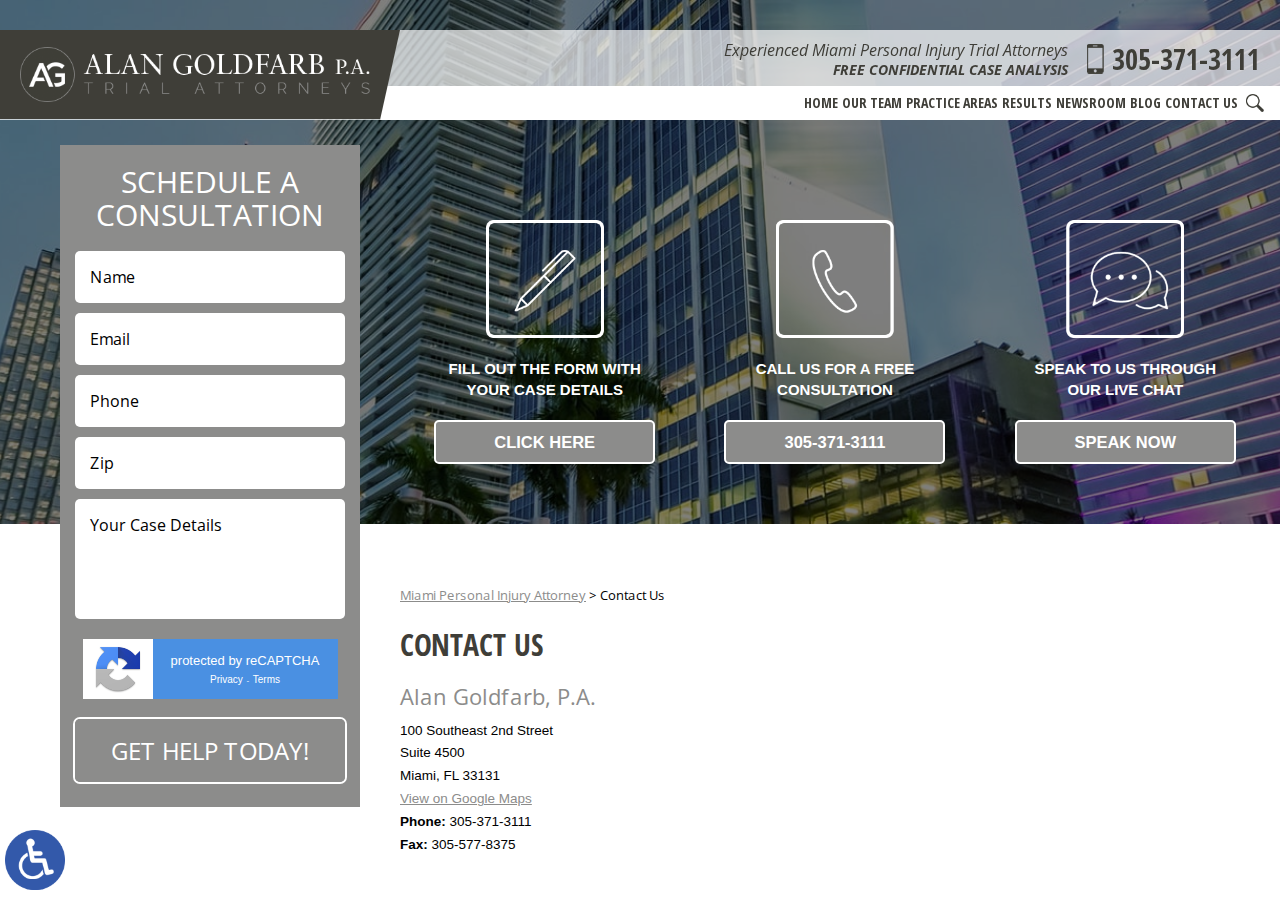Open the Our Team menu item
The width and height of the screenshot is (1280, 900).
(x=872, y=103)
